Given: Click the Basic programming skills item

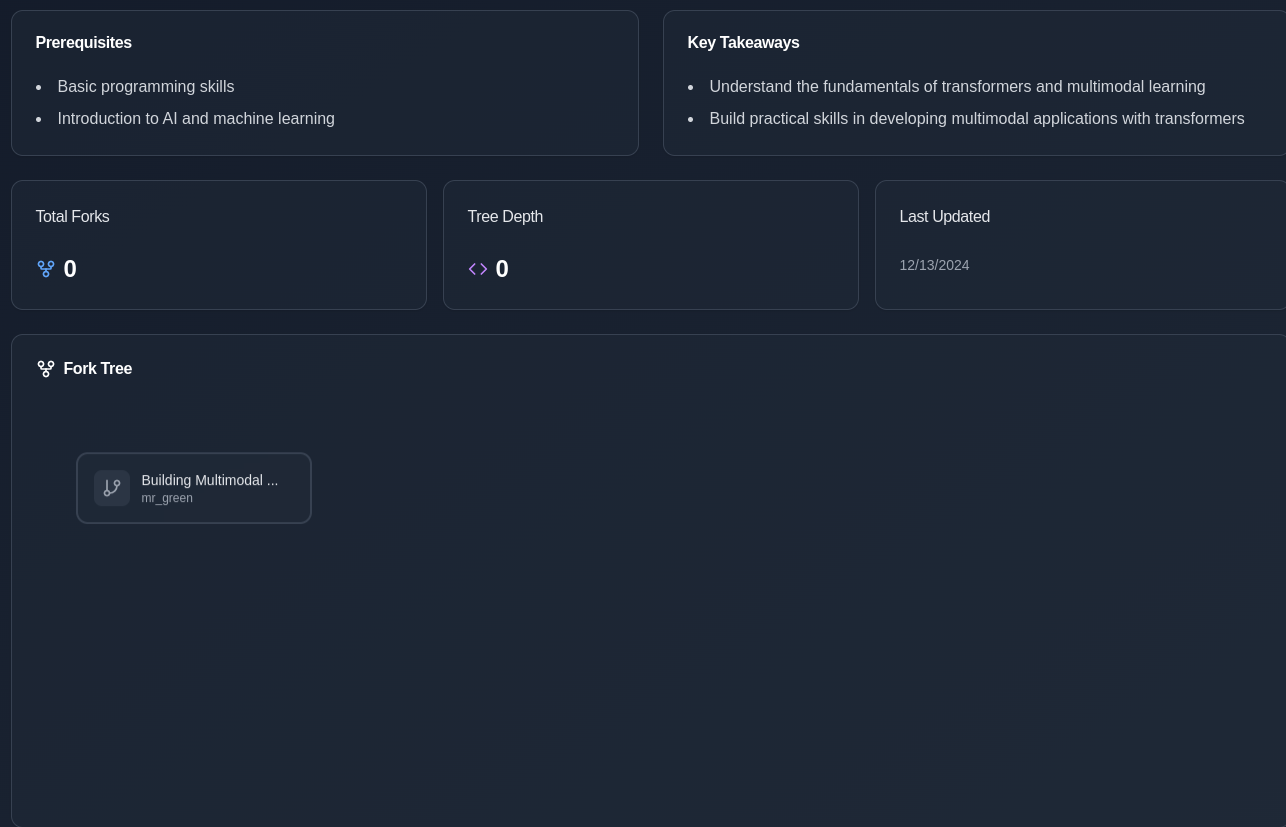Looking at the screenshot, I should pos(146,87).
